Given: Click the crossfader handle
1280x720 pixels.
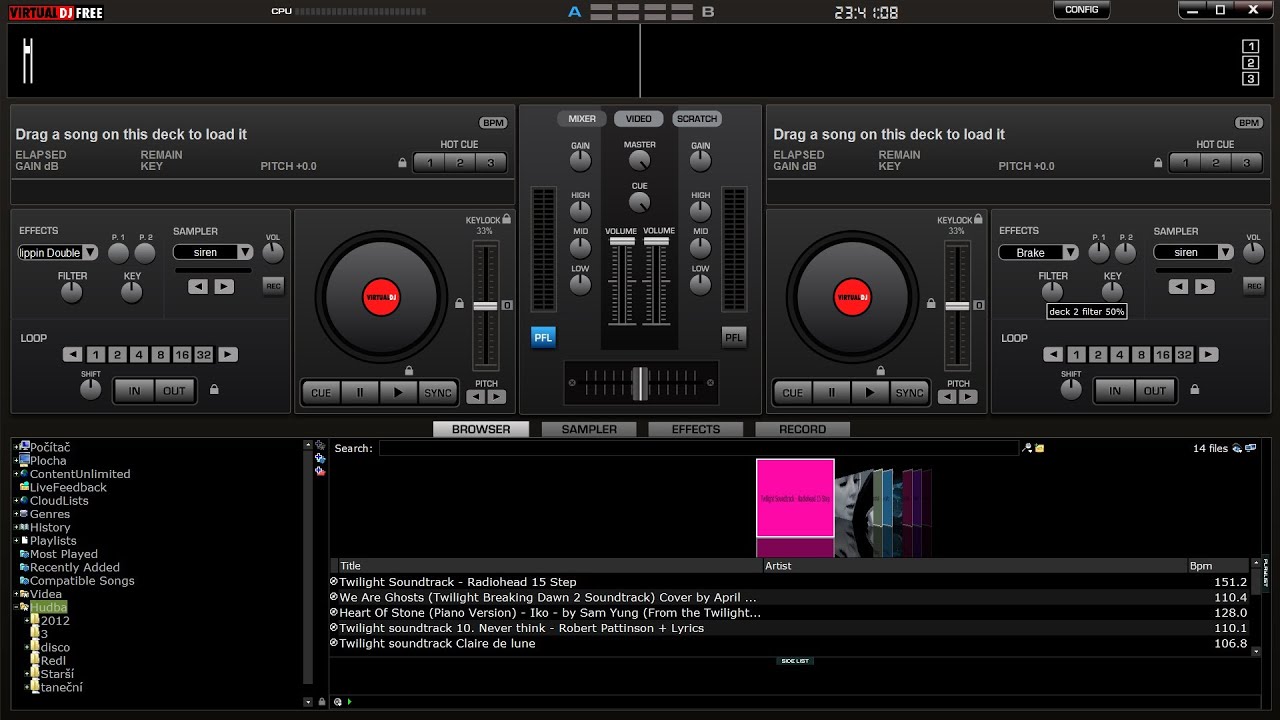Looking at the screenshot, I should [640, 383].
